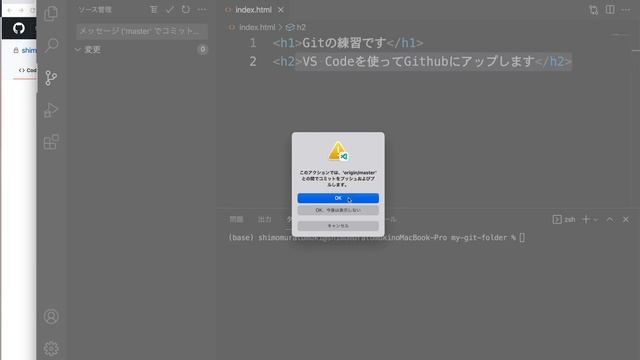Click the view-as-tree icon in source control header
This screenshot has height=360, width=640.
153,9
